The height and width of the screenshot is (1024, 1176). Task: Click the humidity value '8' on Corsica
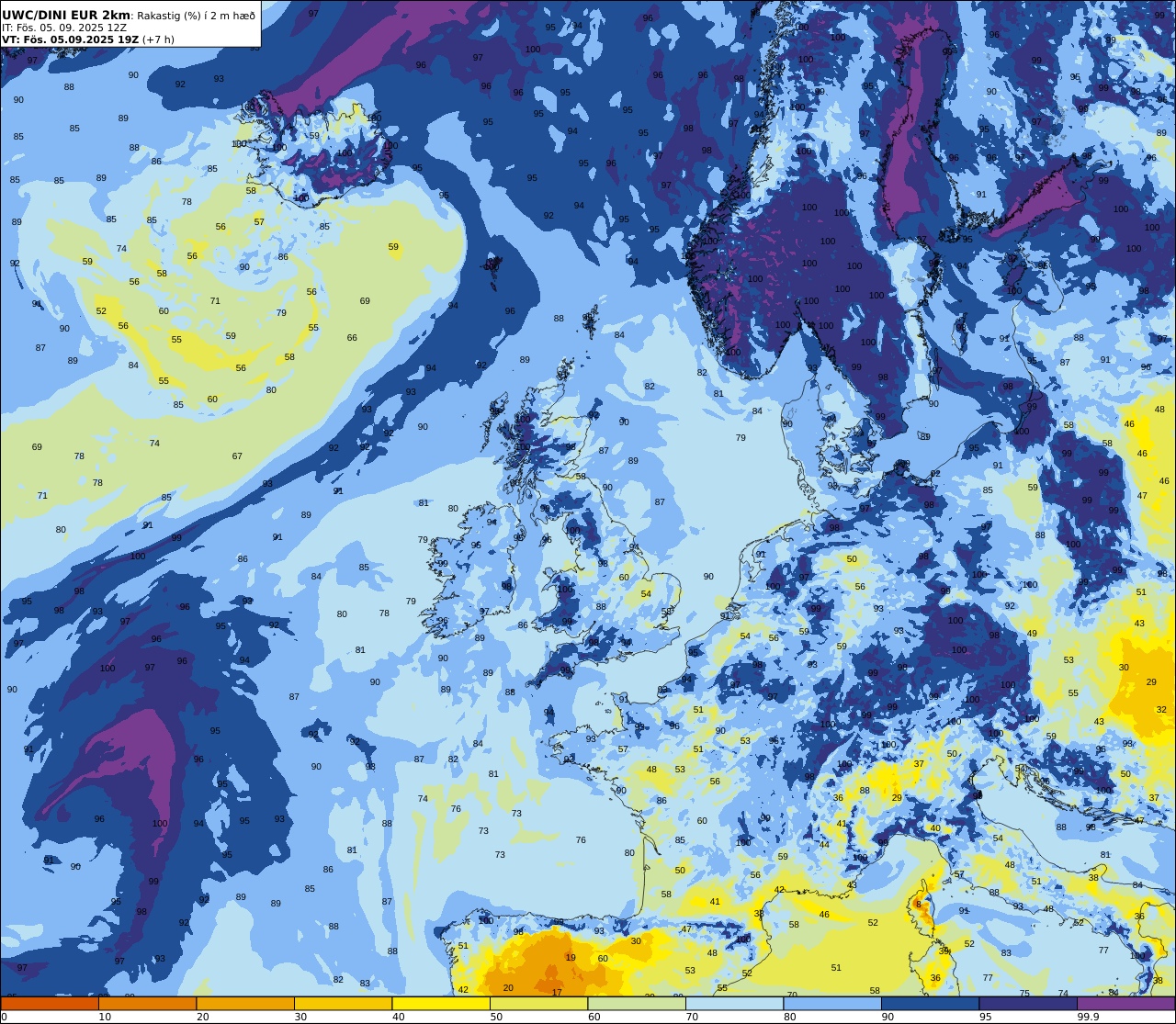pyautogui.click(x=918, y=905)
